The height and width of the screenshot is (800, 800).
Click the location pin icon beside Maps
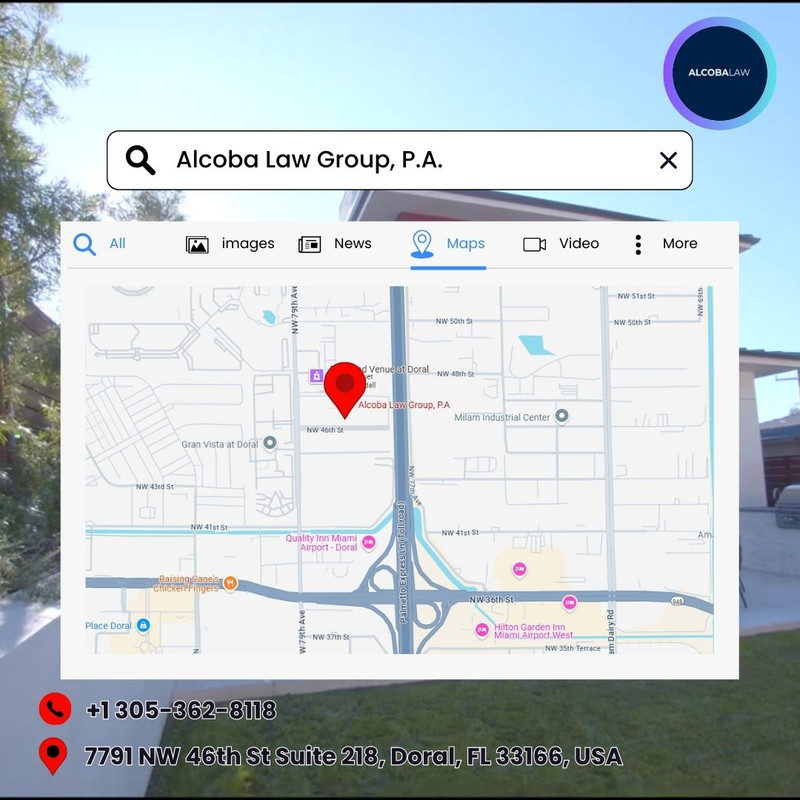422,244
